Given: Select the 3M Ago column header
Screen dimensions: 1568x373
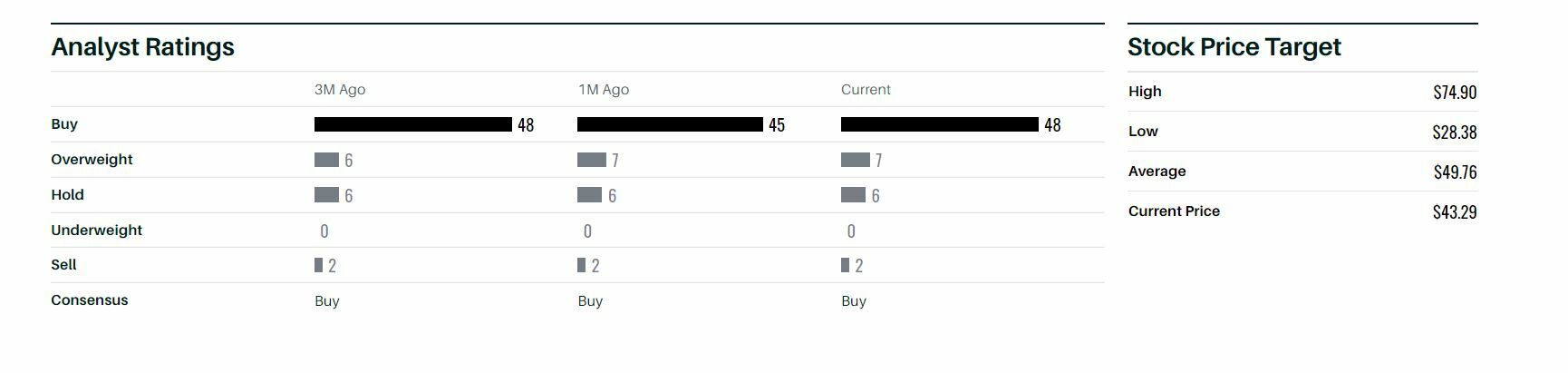Looking at the screenshot, I should 340,90.
